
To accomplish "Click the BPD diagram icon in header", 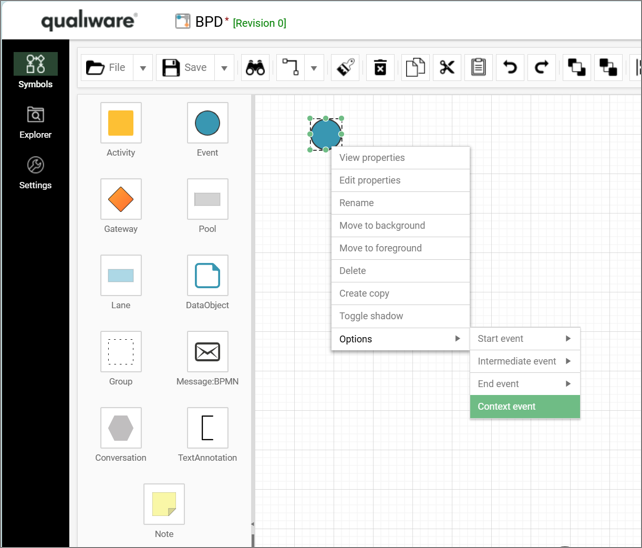I will (x=183, y=21).
